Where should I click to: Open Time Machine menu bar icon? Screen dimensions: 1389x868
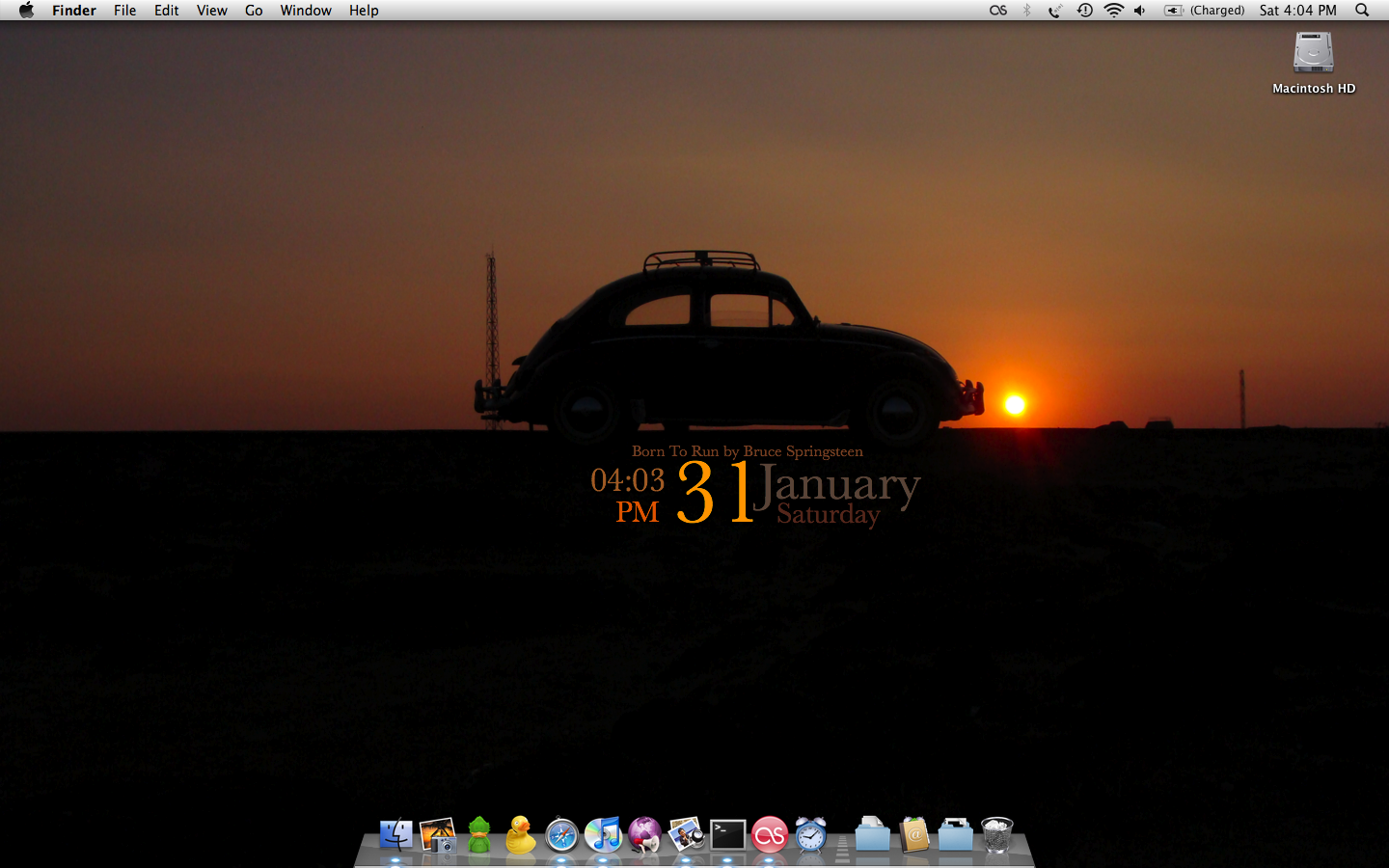coord(1085,11)
